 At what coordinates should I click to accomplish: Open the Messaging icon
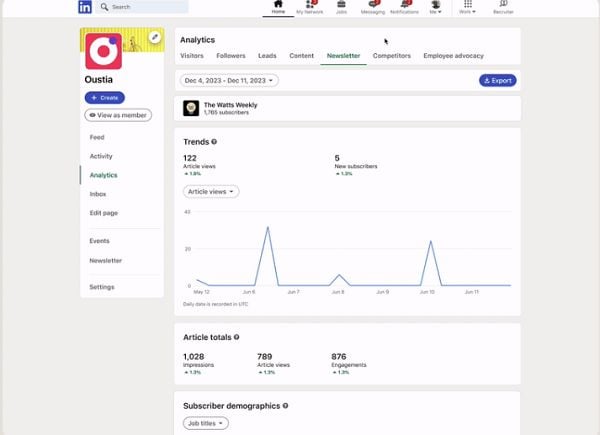tap(373, 8)
